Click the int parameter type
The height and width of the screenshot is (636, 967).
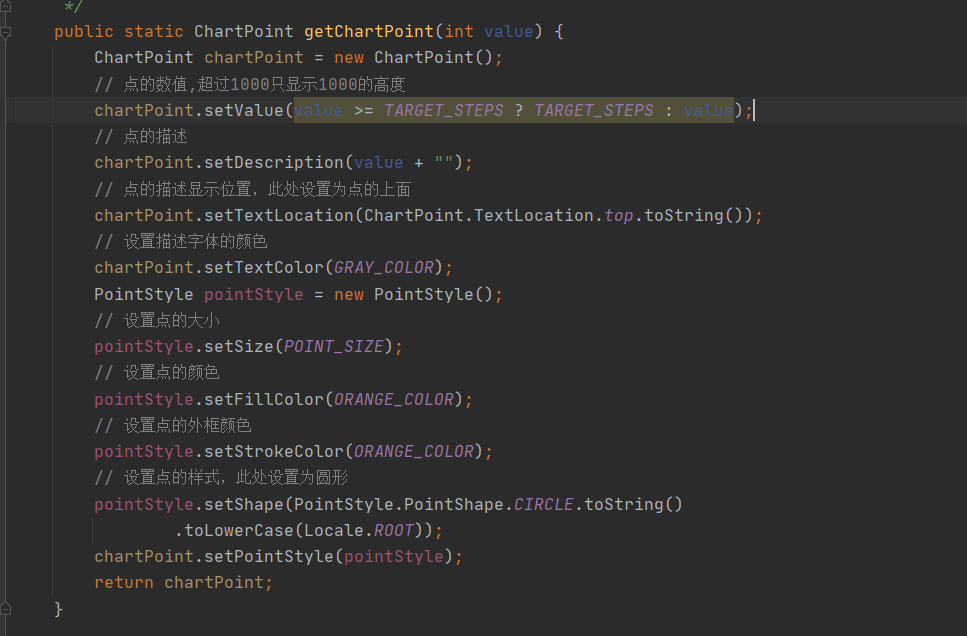tap(459, 31)
